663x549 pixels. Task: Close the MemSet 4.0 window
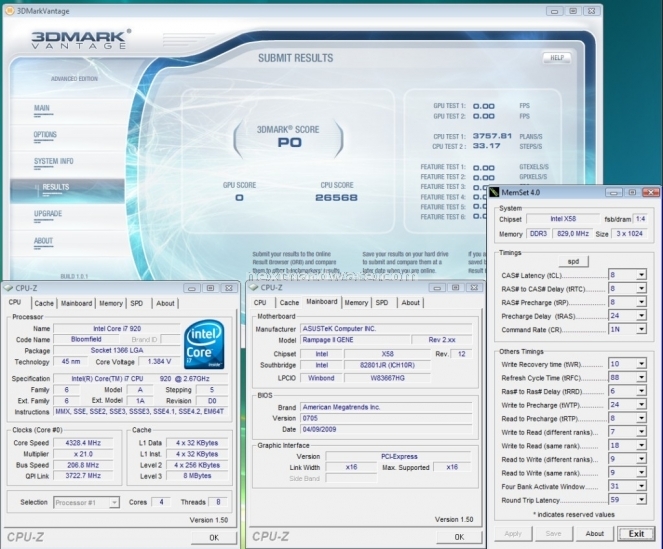651,192
